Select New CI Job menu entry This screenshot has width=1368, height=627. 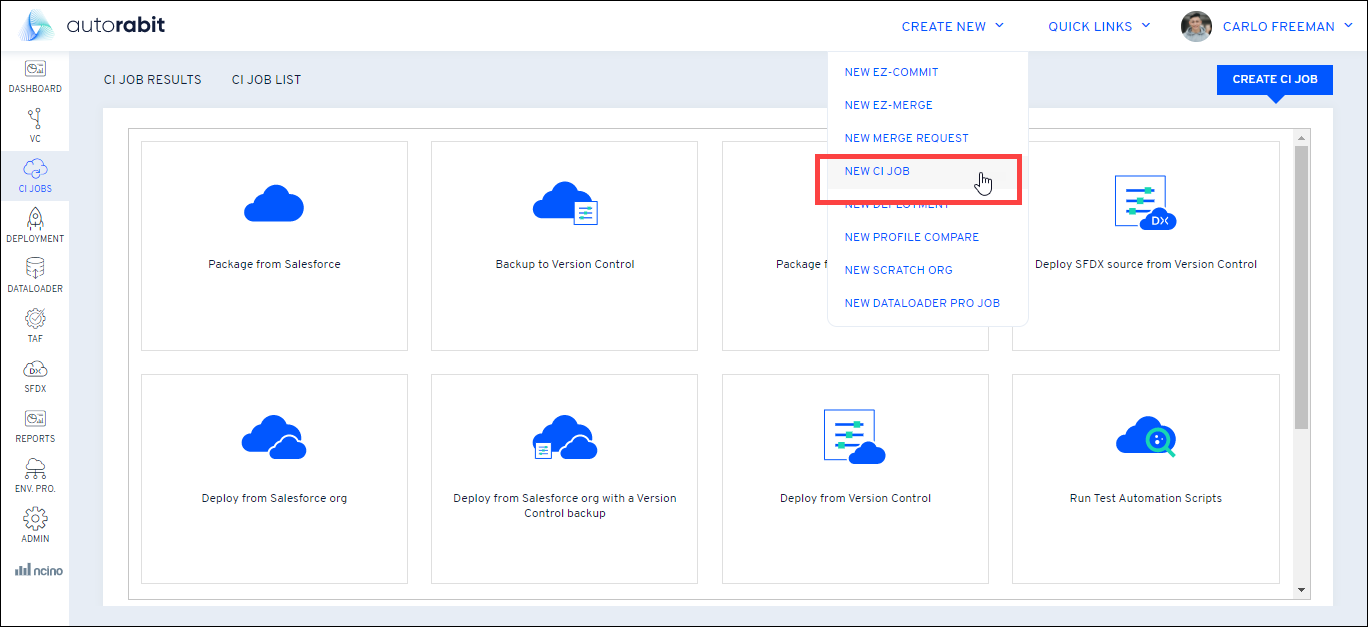click(x=877, y=171)
